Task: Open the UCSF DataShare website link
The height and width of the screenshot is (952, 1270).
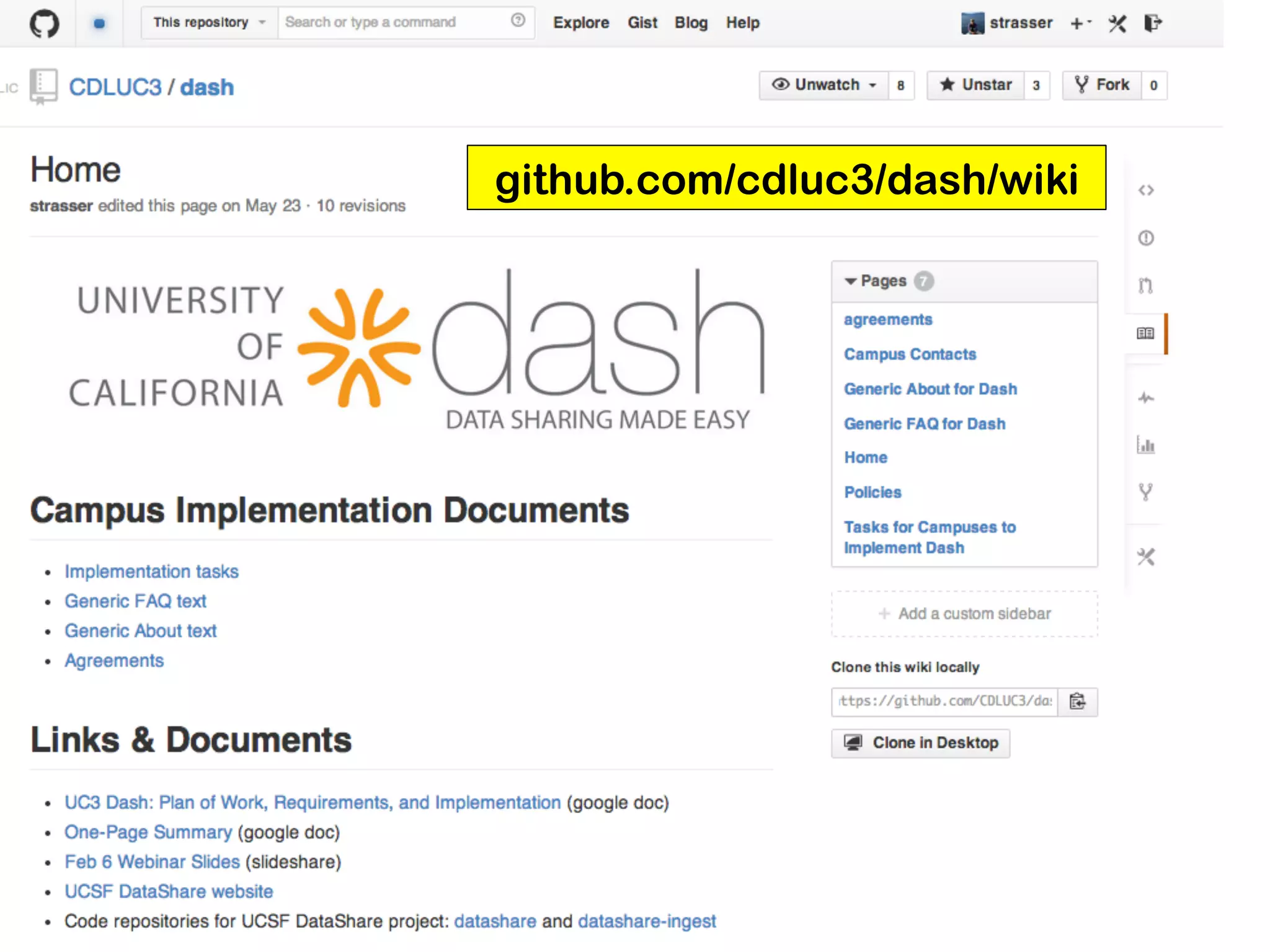Action: click(169, 891)
